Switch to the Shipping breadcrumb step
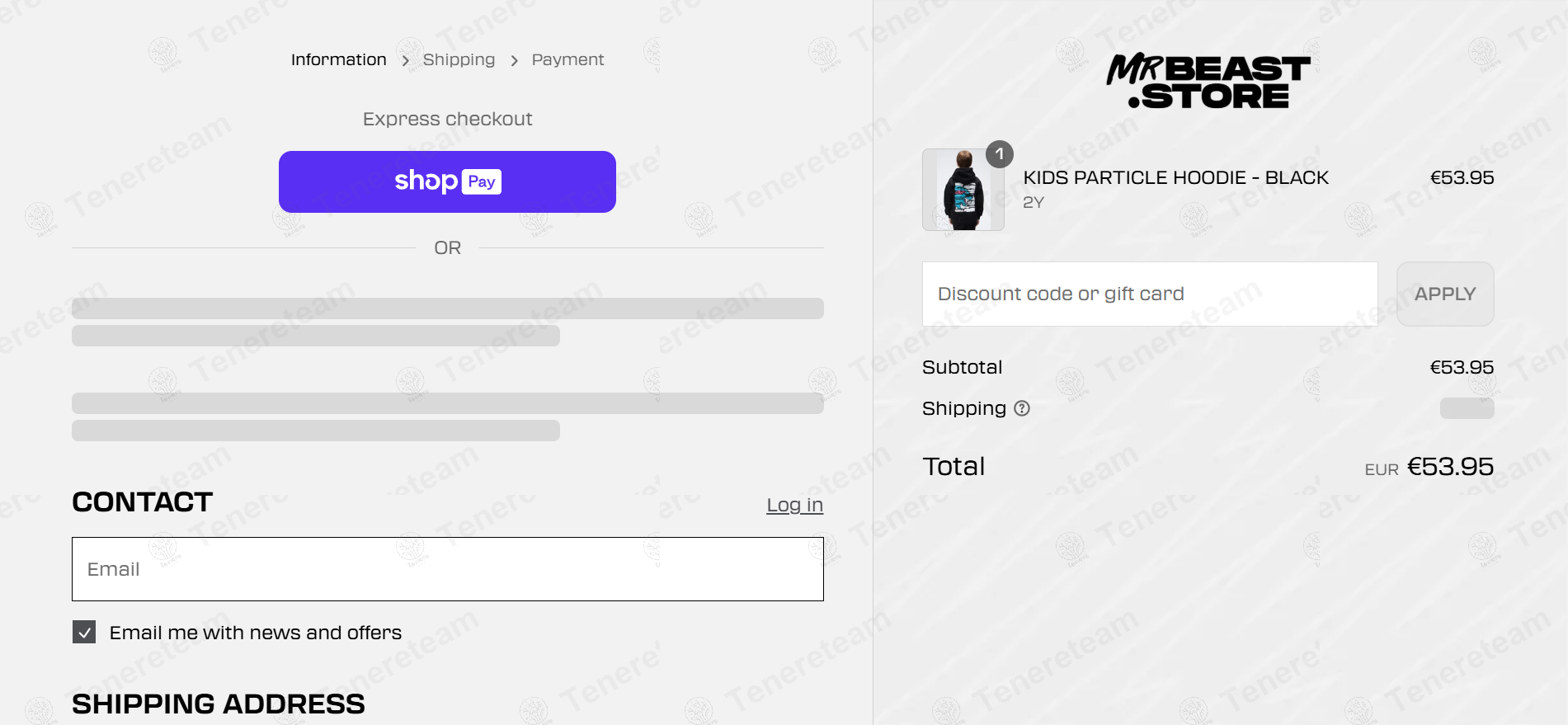 [x=459, y=60]
